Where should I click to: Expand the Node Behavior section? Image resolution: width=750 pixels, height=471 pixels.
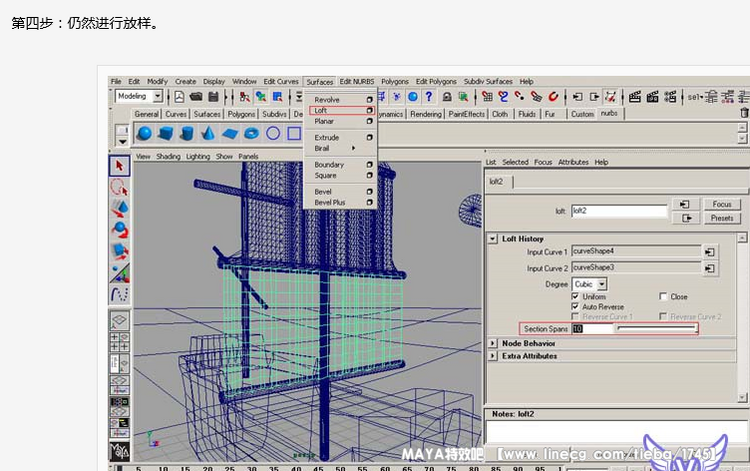point(493,343)
